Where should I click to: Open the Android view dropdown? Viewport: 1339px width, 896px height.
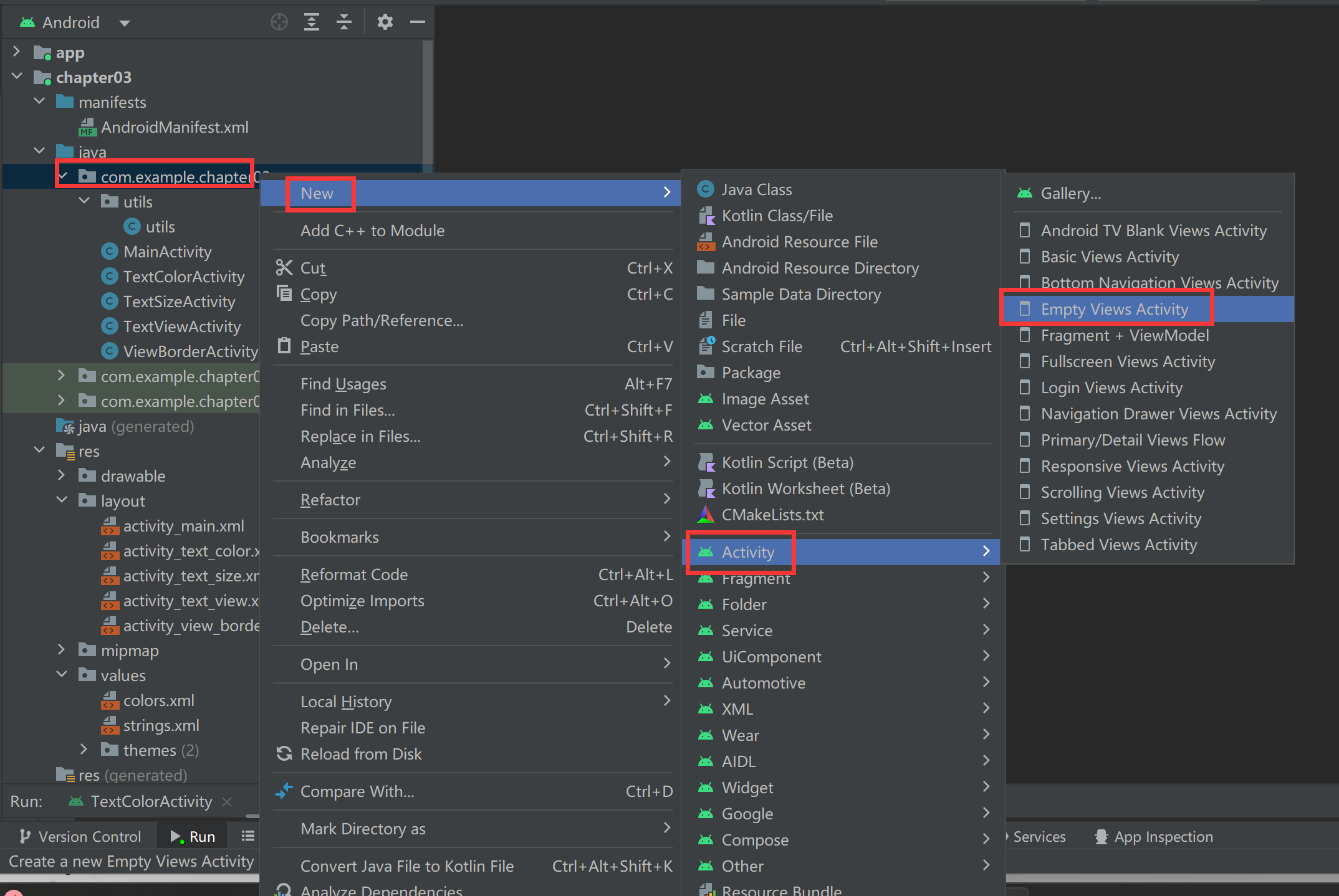(x=125, y=24)
